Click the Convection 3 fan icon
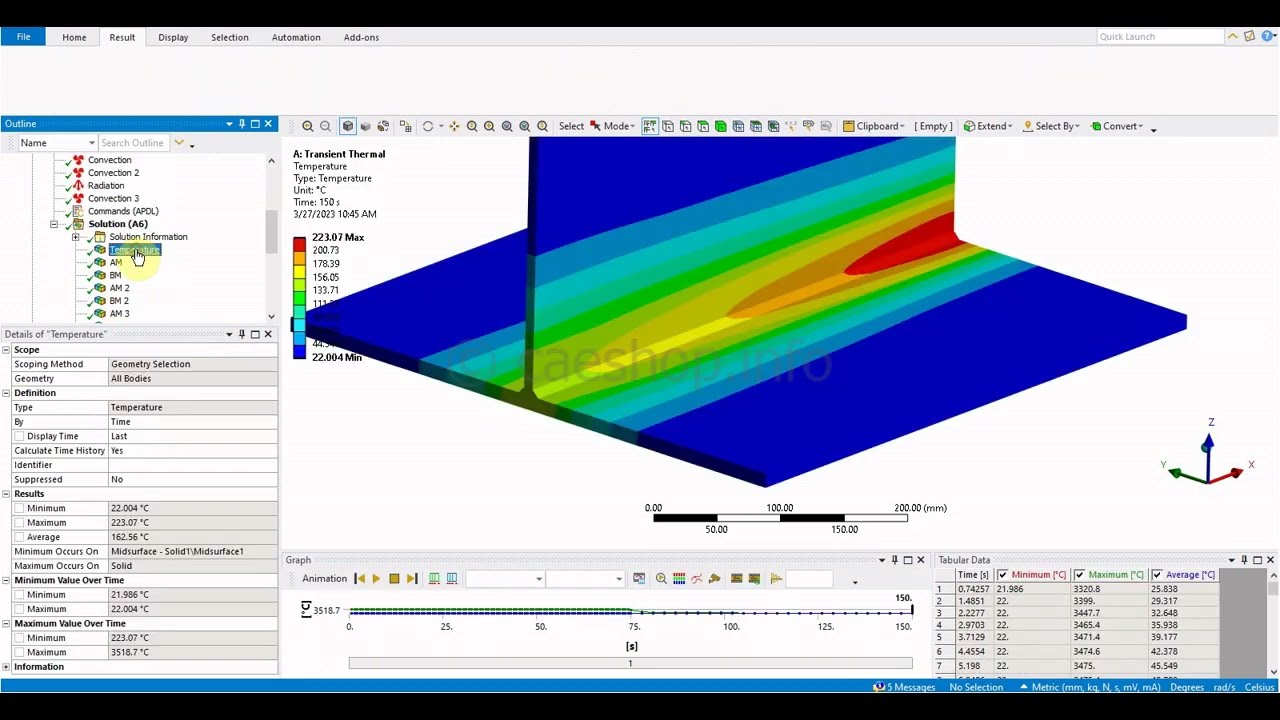 78,198
